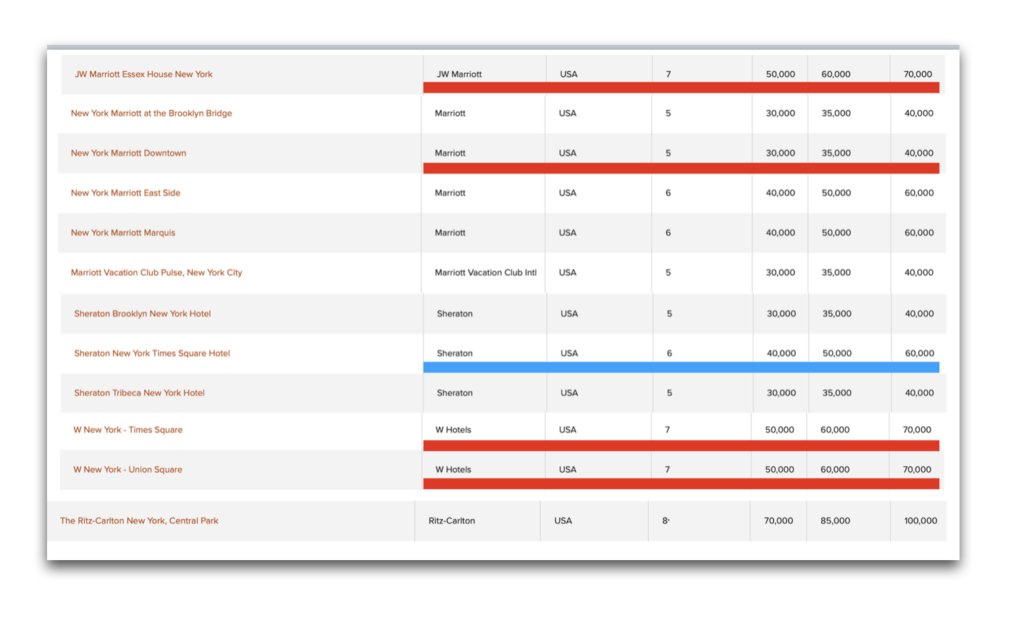Open Marriott Vacation Club Pulse, New York City
Screen dimensions: 1024x618
click(x=156, y=272)
